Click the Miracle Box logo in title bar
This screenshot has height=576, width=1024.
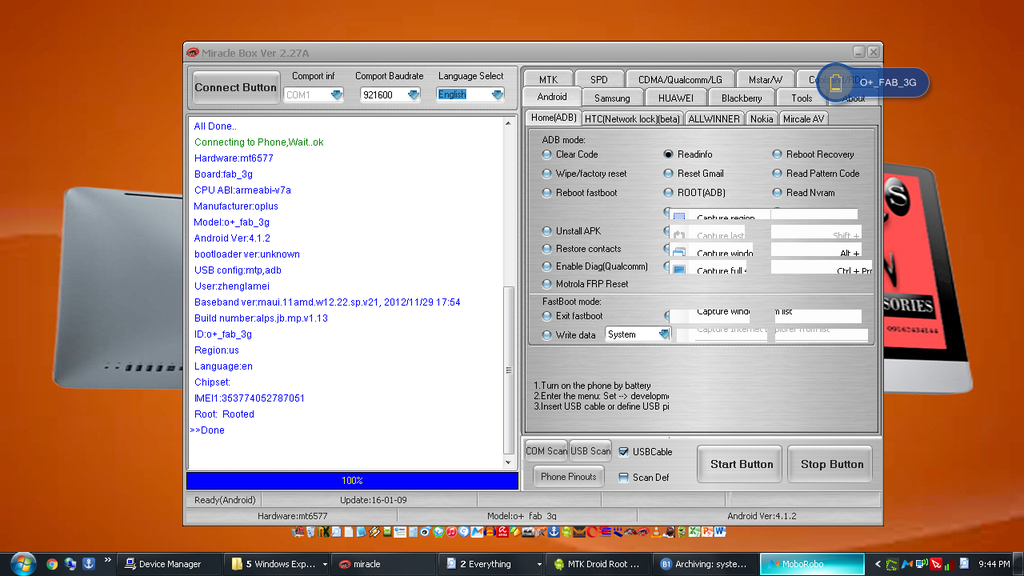tap(192, 52)
